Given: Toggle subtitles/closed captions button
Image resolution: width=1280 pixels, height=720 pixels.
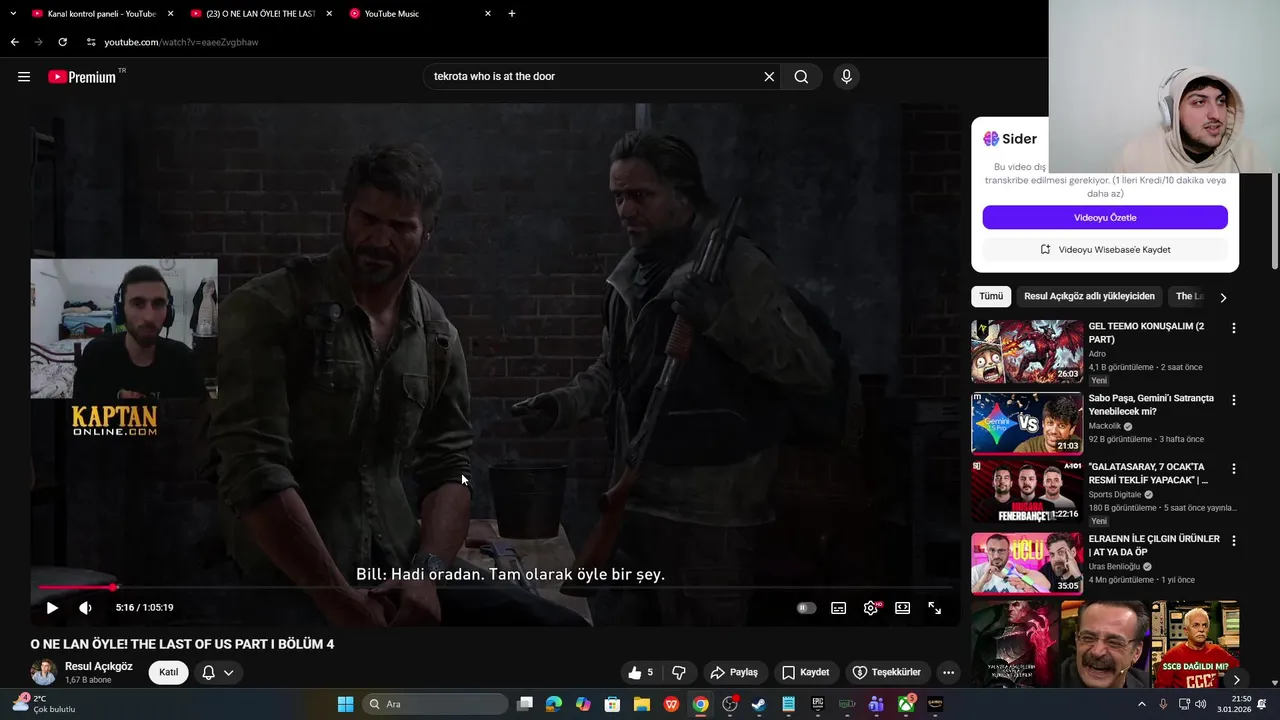Looking at the screenshot, I should pos(838,607).
